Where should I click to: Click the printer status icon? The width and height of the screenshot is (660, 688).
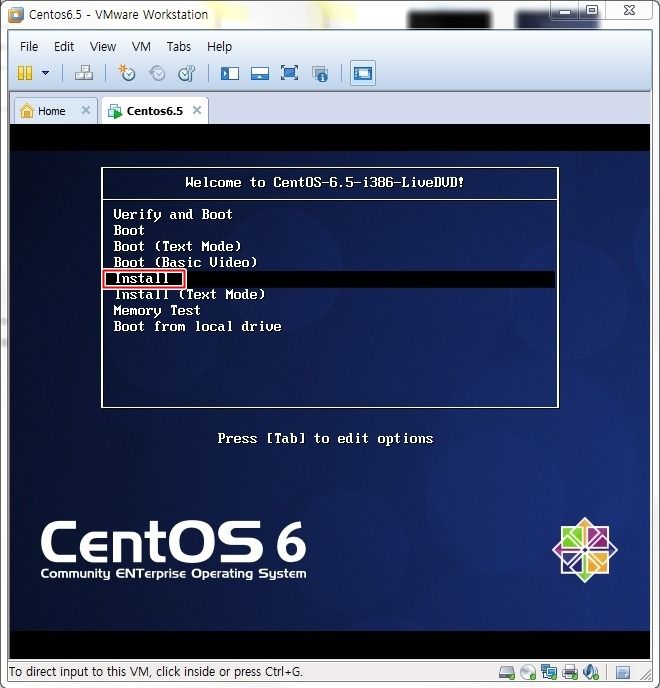[x=570, y=672]
